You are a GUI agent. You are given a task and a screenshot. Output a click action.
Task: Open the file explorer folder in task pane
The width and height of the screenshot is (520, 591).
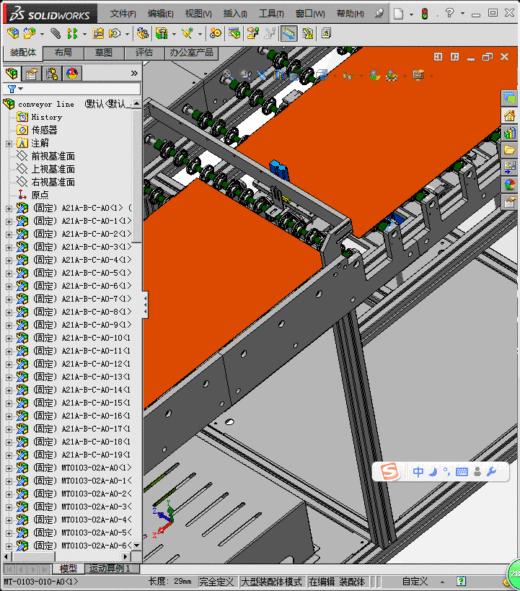[x=509, y=150]
